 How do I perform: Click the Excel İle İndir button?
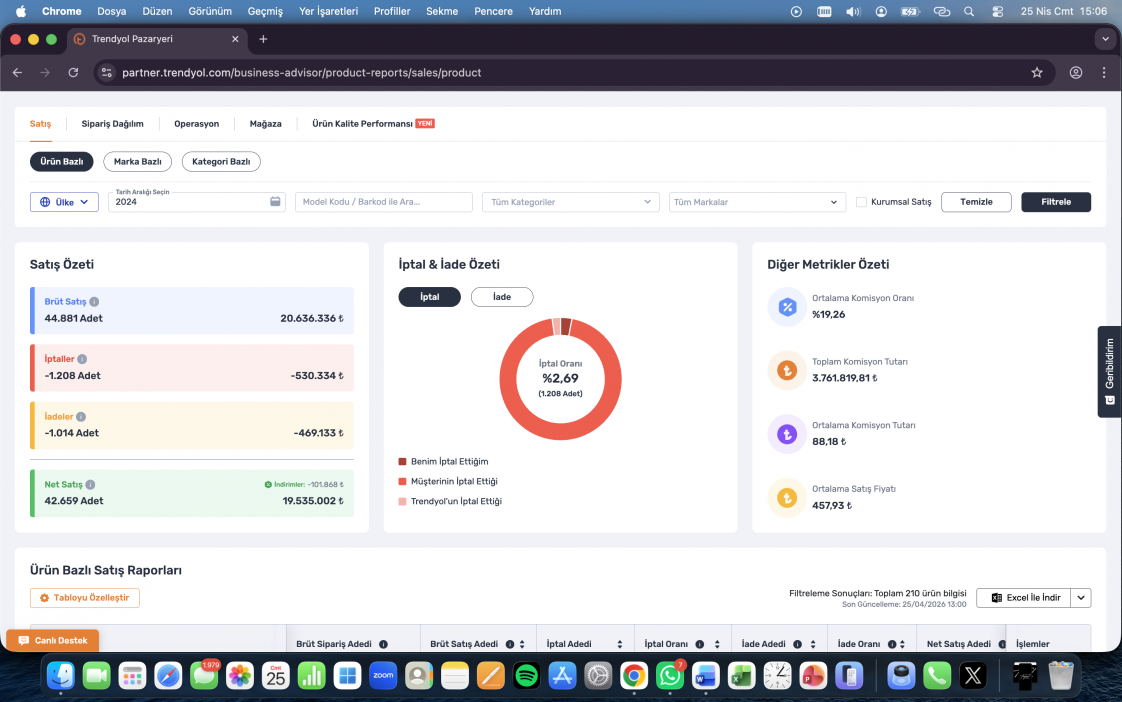(x=1024, y=598)
